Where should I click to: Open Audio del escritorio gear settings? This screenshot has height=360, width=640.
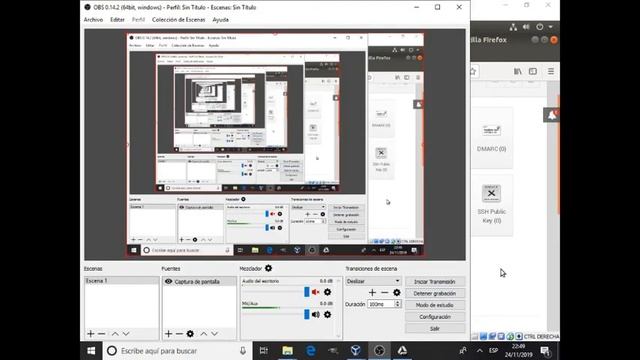(x=327, y=292)
